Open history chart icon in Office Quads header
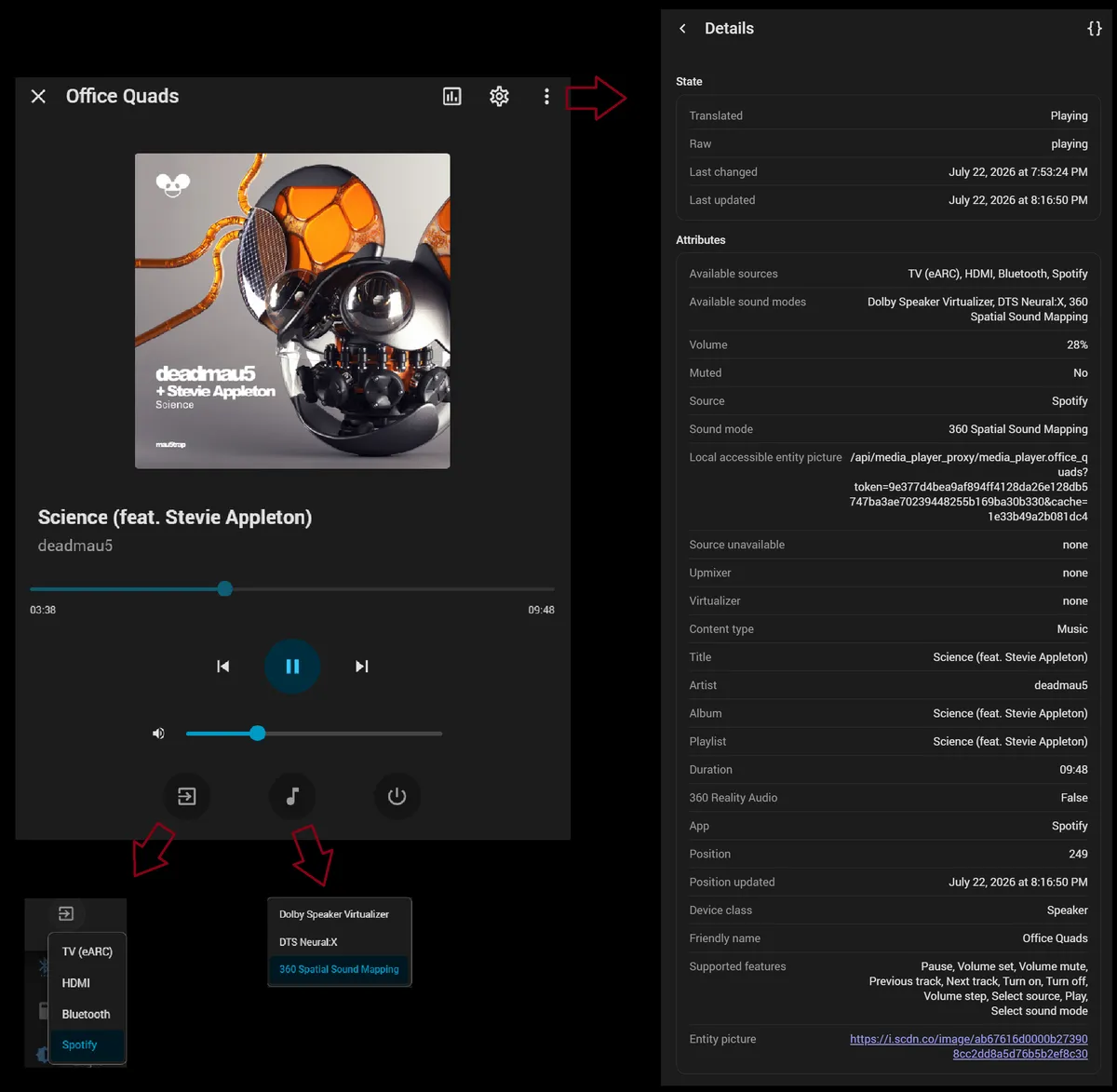 tap(452, 96)
